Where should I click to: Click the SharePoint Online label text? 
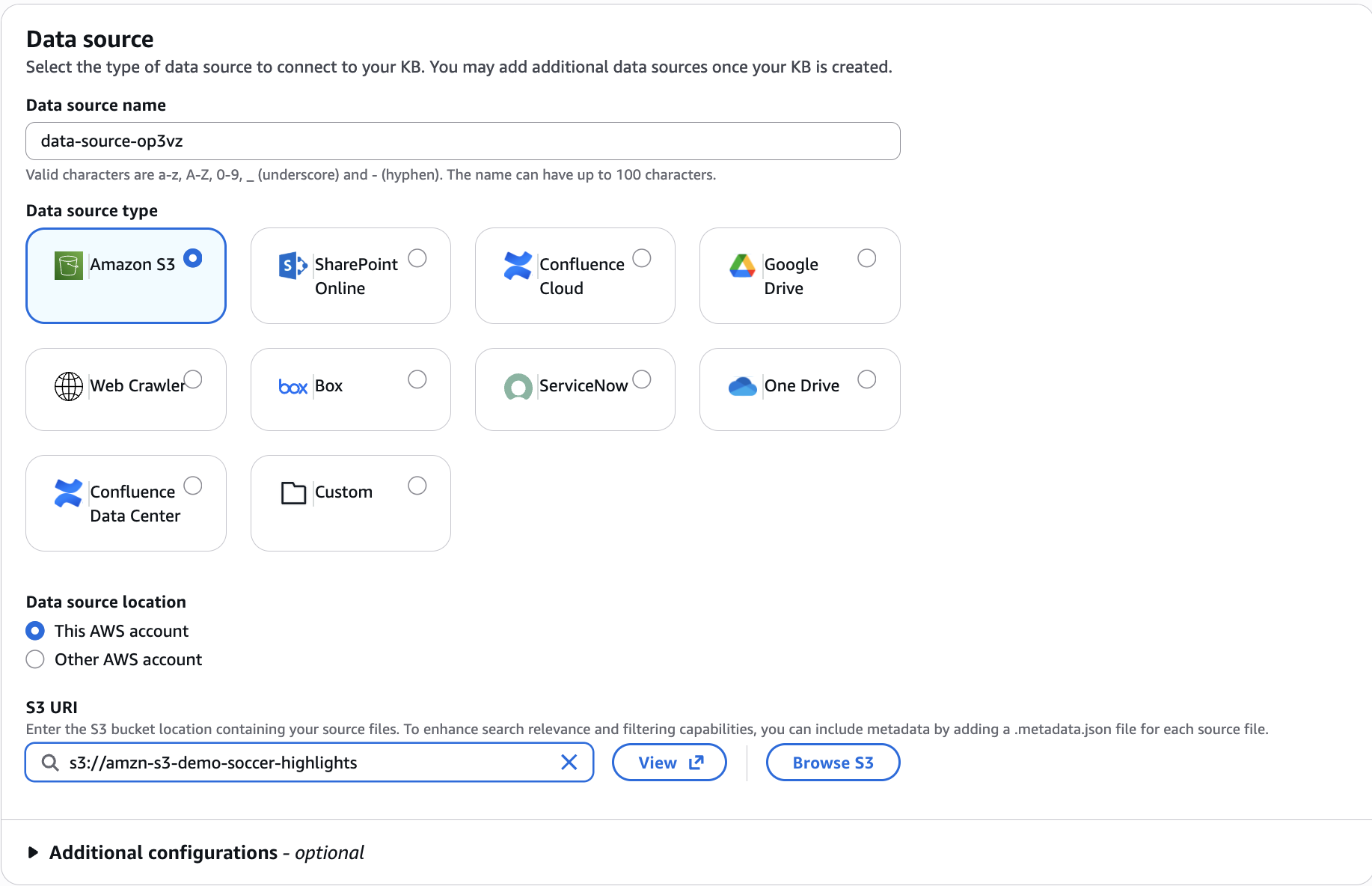(x=356, y=276)
